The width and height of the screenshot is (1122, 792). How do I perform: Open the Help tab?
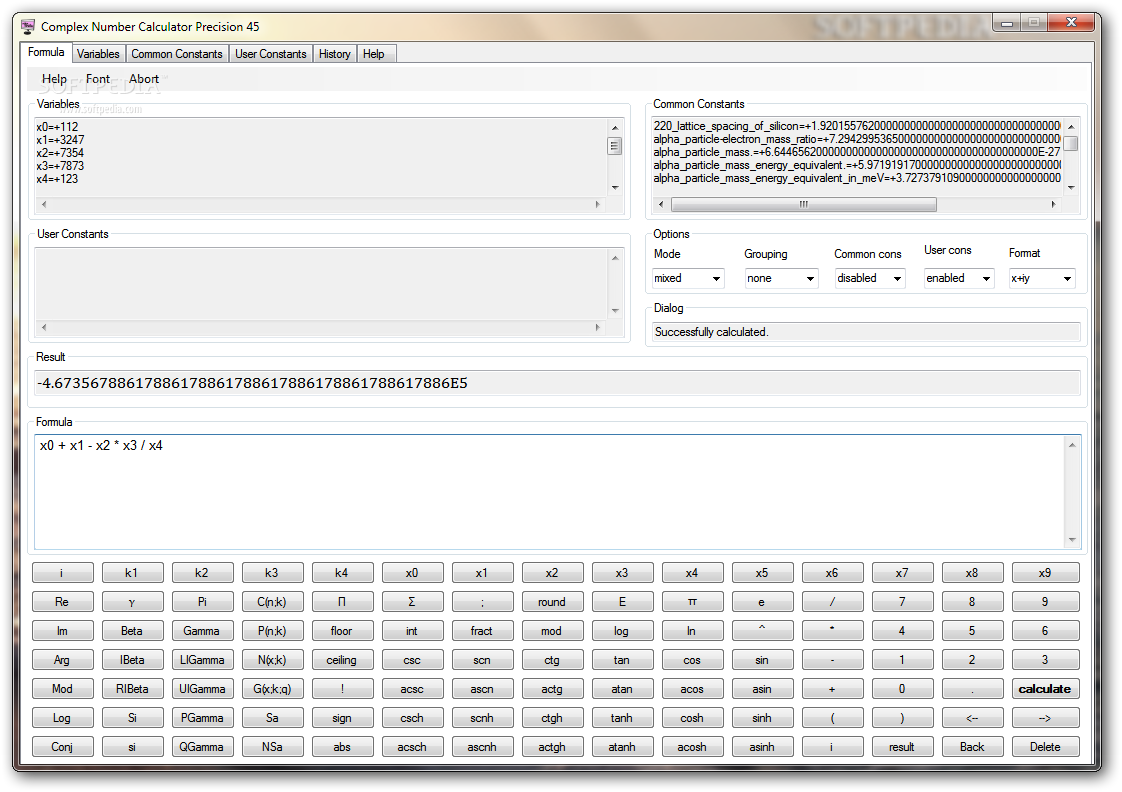(x=374, y=54)
